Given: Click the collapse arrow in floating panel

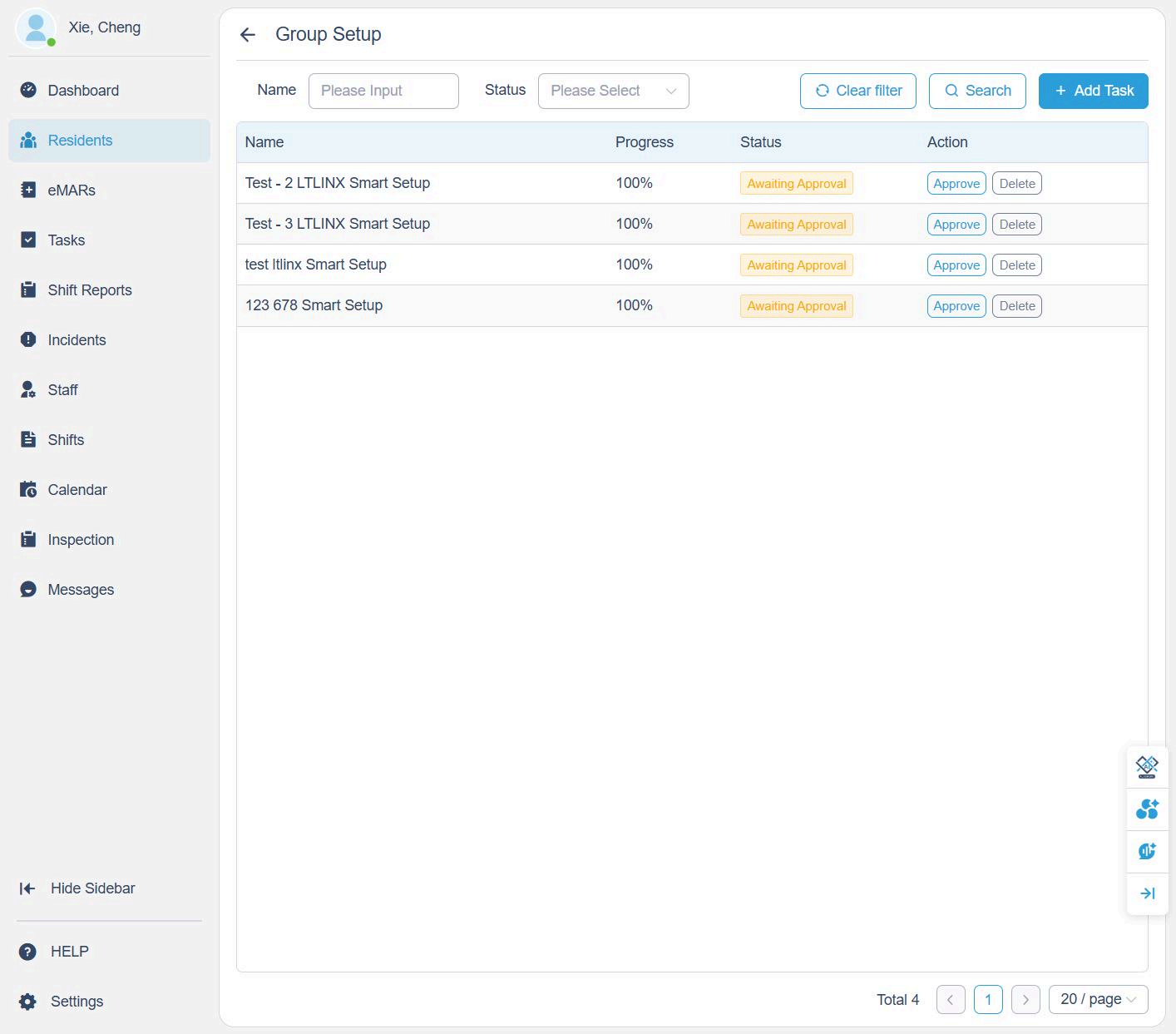Looking at the screenshot, I should pos(1147,893).
